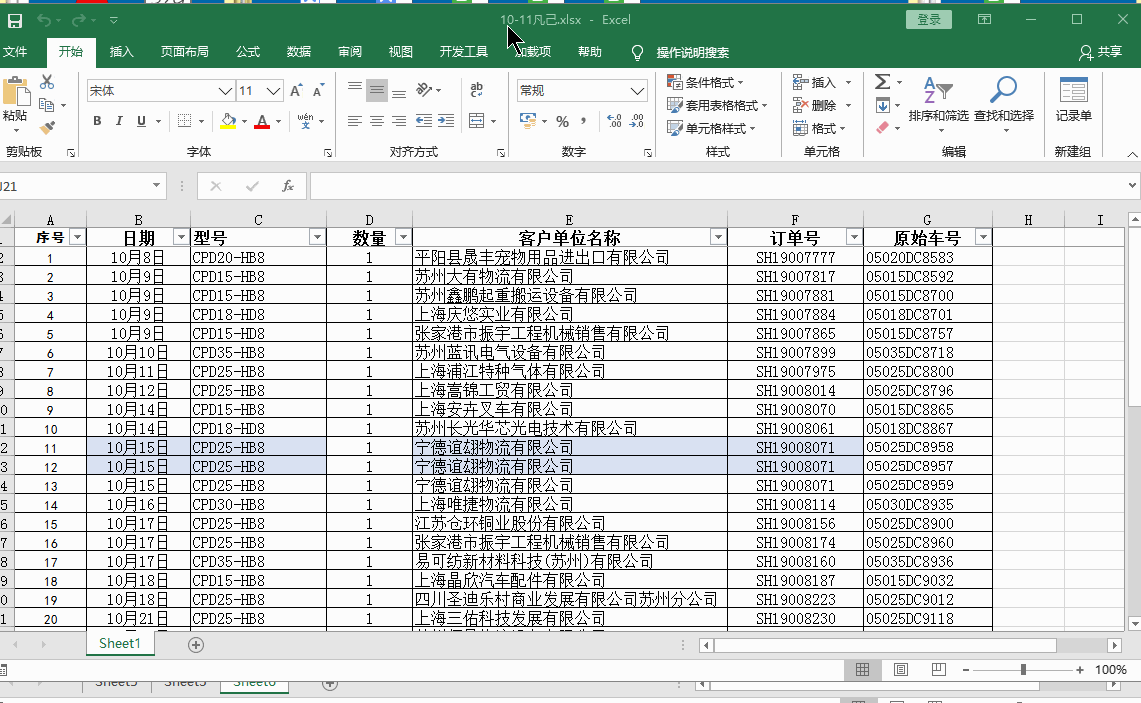Open the 插入 ribbon tab

122,52
